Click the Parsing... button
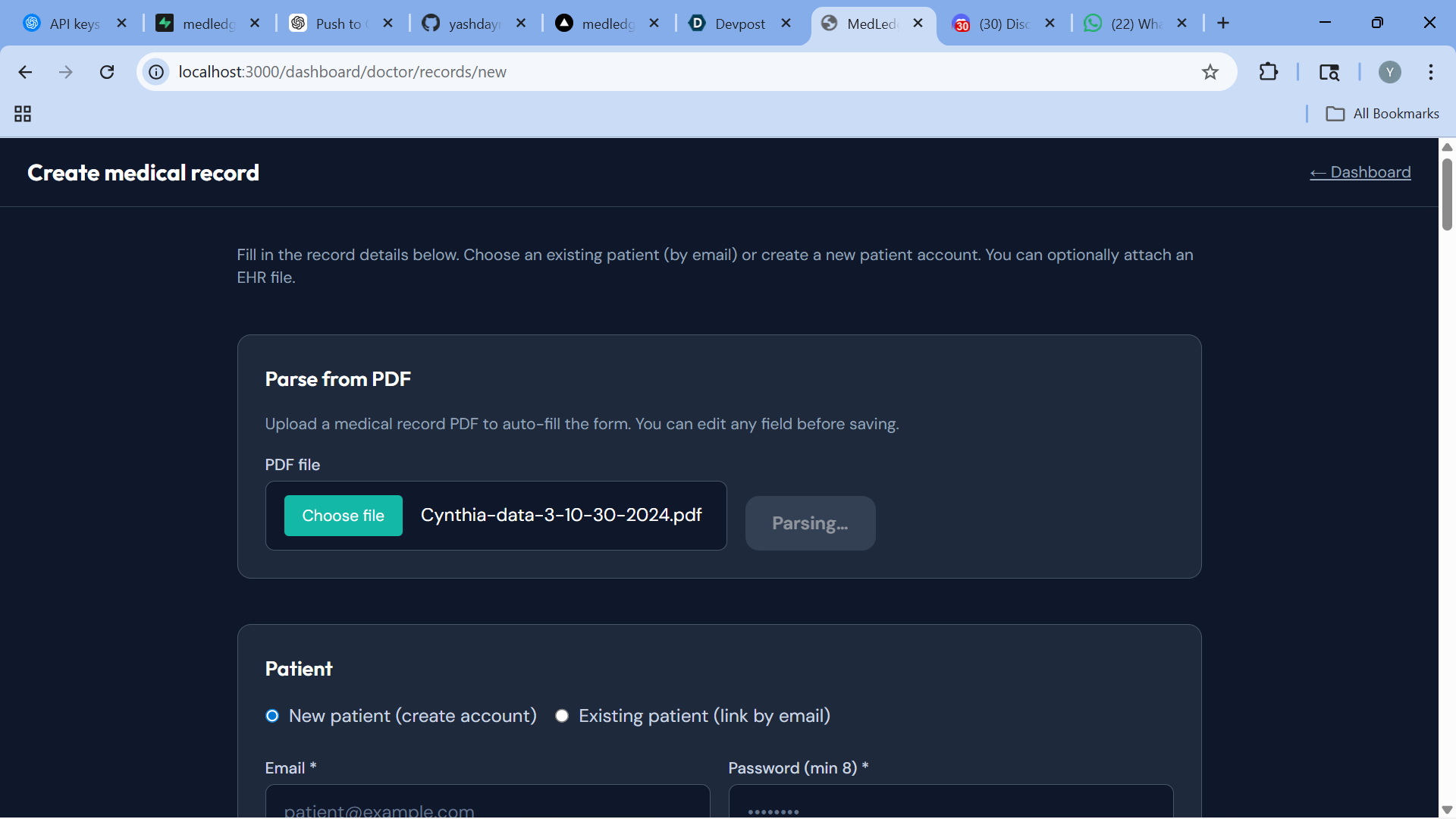1456x819 pixels. (x=810, y=523)
